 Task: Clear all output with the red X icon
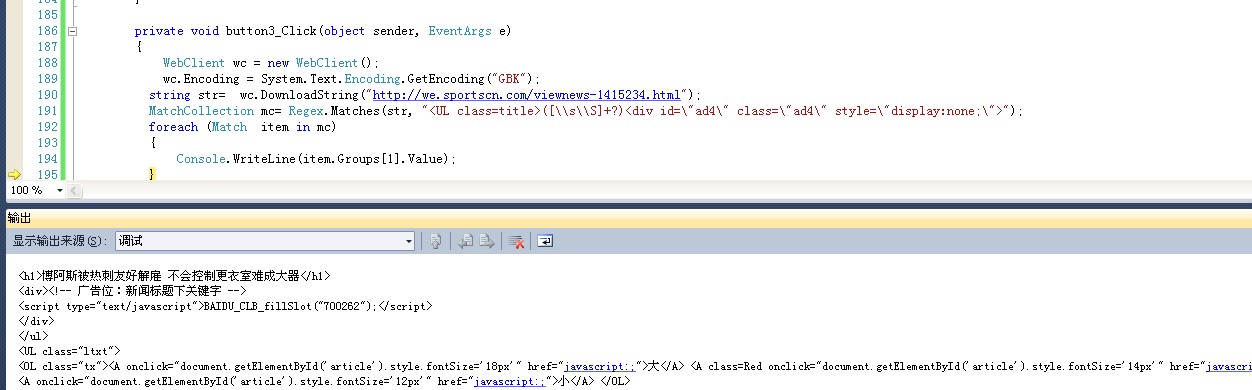[516, 241]
